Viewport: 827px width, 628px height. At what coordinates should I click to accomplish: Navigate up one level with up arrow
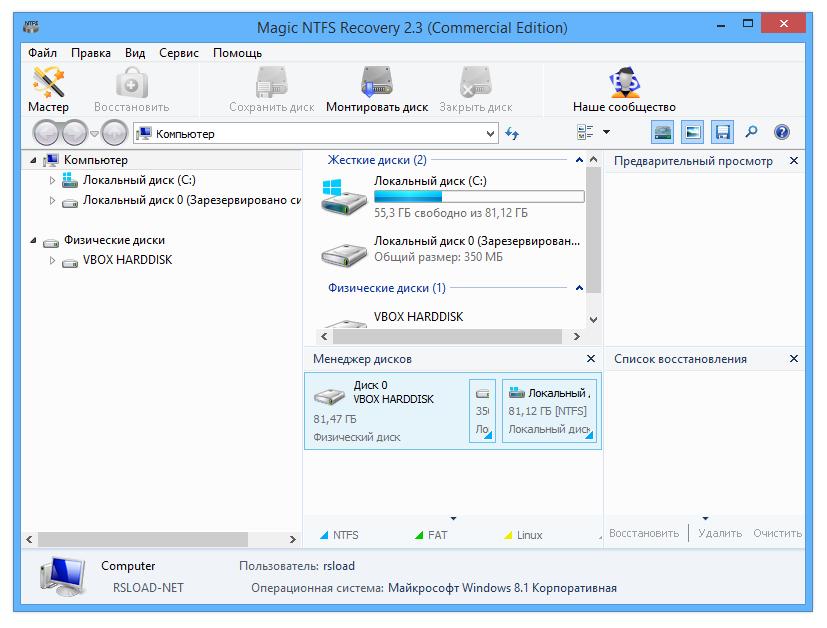coord(114,133)
